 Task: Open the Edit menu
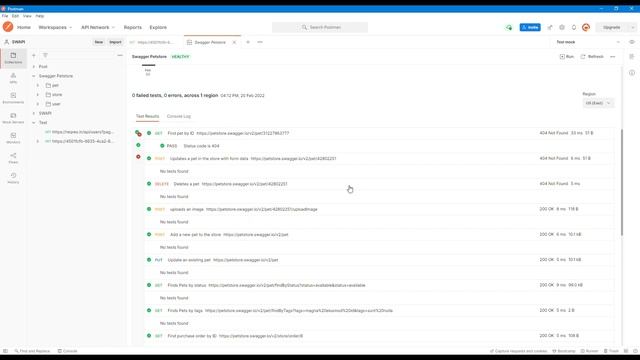pyautogui.click(x=15, y=16)
